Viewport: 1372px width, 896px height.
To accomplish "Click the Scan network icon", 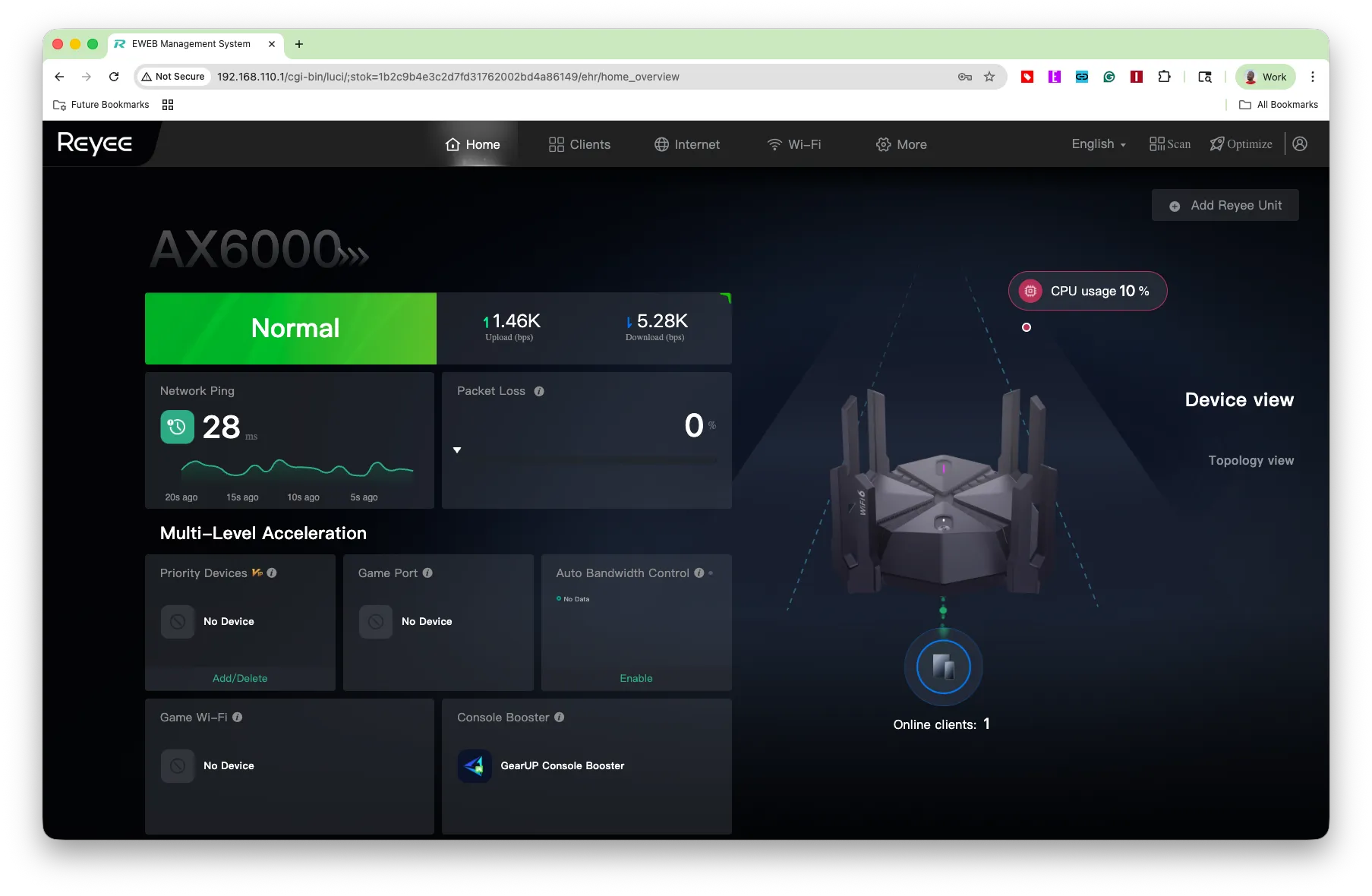I will [1156, 144].
